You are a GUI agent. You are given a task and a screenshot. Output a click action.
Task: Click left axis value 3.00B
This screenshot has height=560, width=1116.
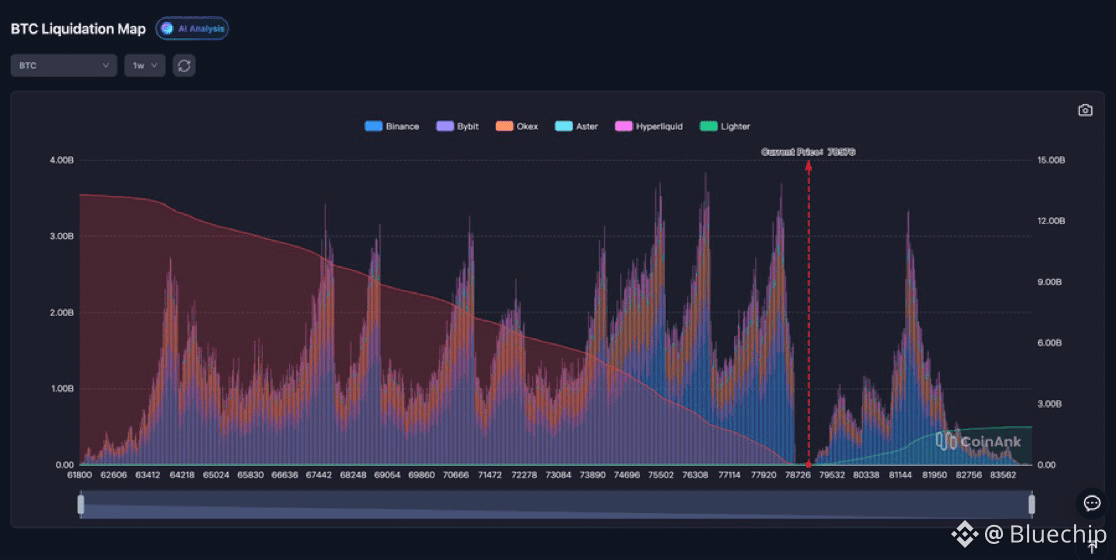pos(62,236)
